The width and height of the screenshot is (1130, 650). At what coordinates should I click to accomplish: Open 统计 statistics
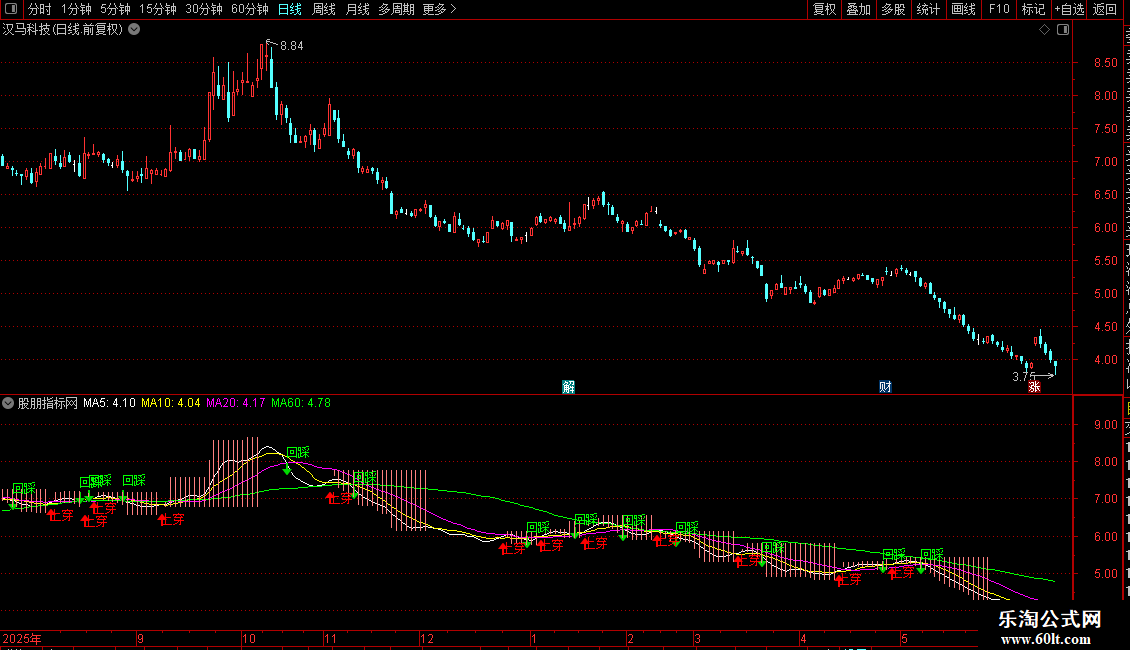pos(928,9)
